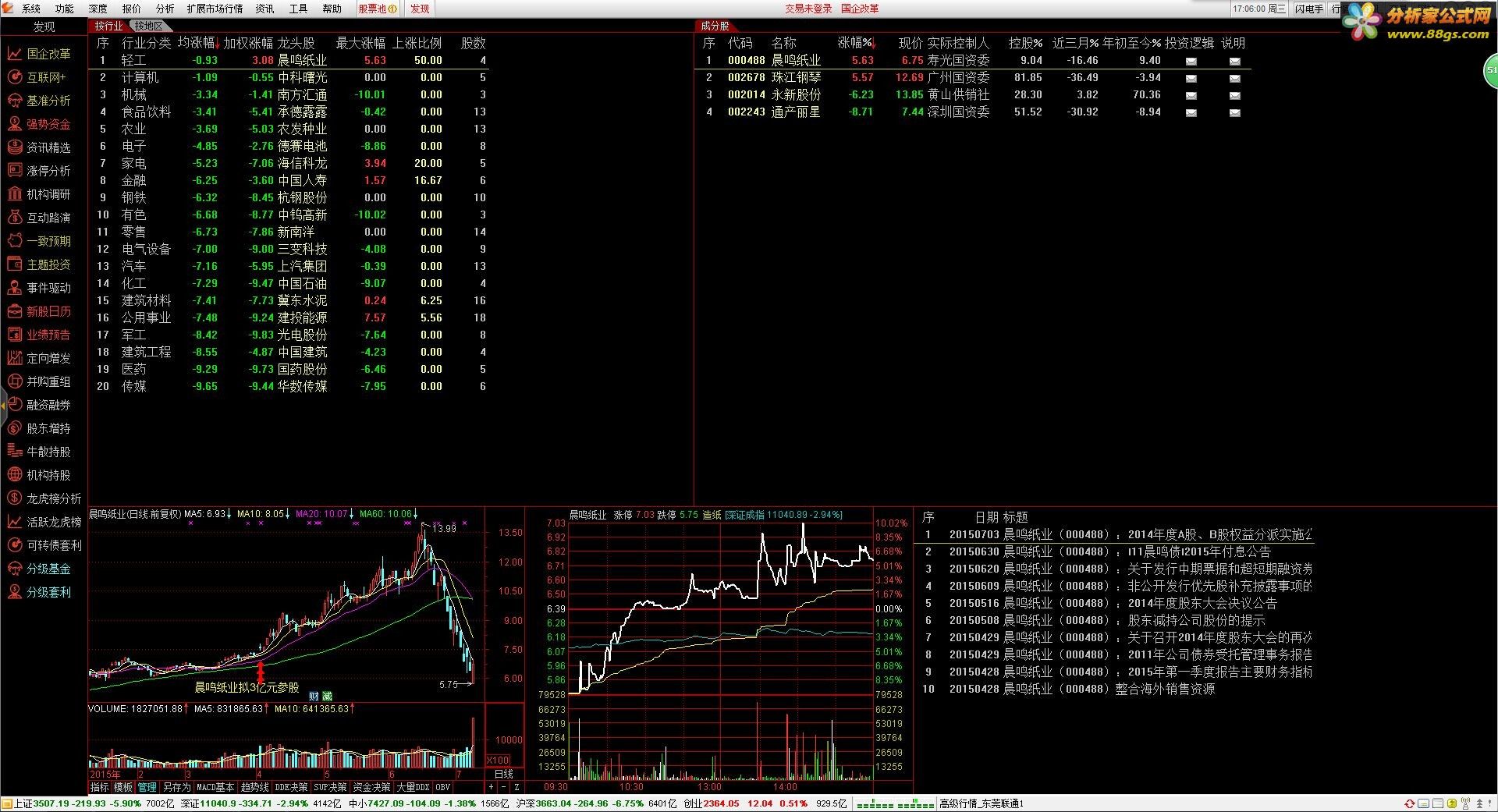The width and height of the screenshot is (1498, 812).
Task: Select the 成分股 tab
Action: [x=715, y=26]
